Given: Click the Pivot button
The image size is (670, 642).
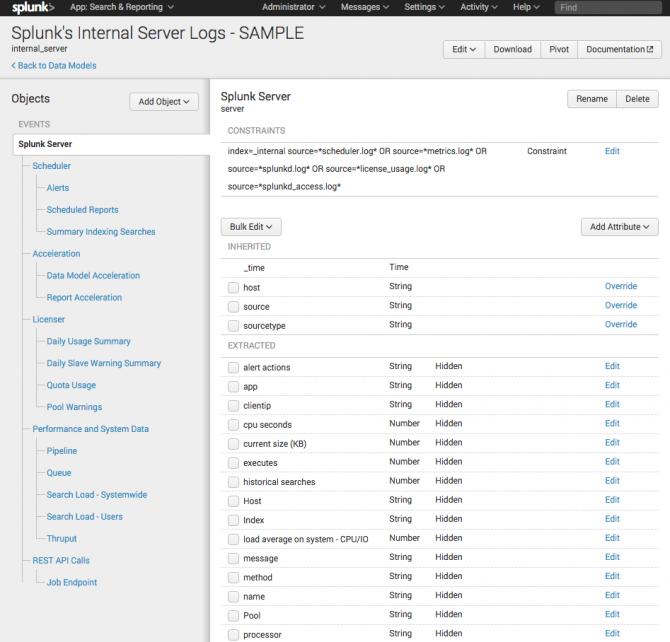Looking at the screenshot, I should [x=559, y=50].
